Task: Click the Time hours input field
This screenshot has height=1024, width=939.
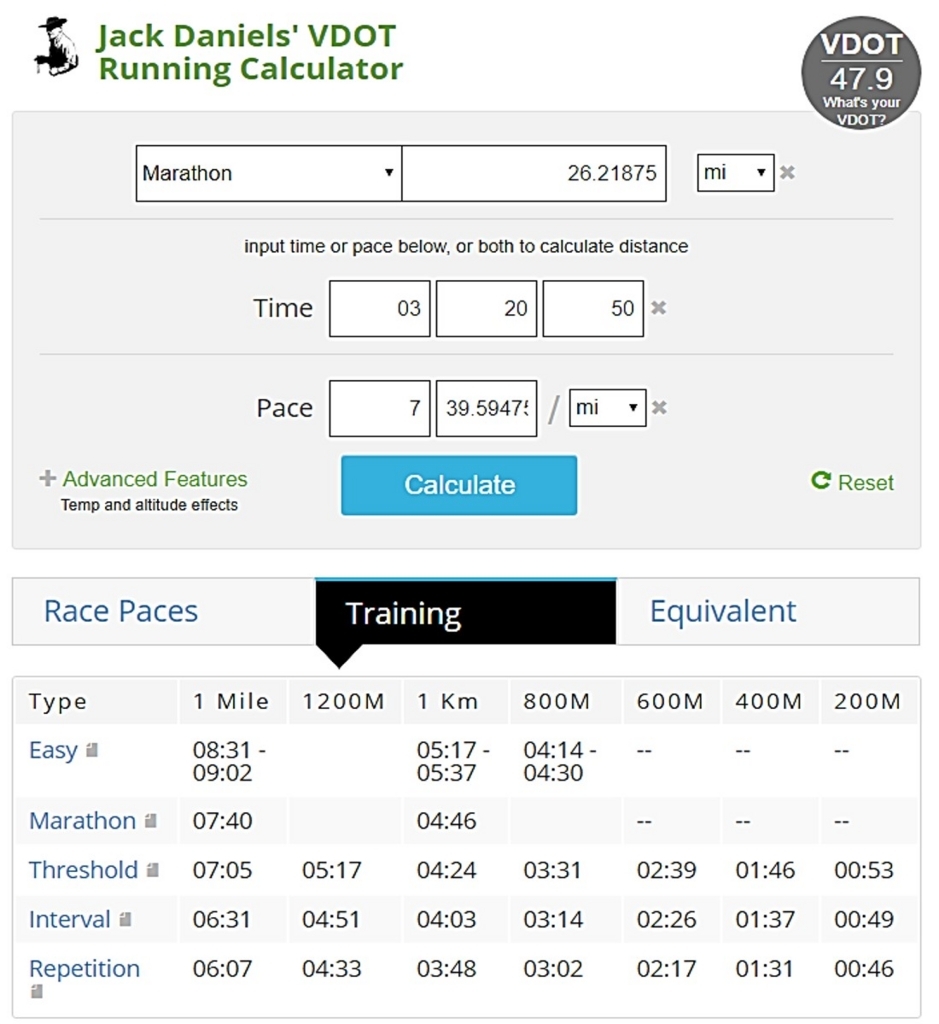Action: click(379, 308)
